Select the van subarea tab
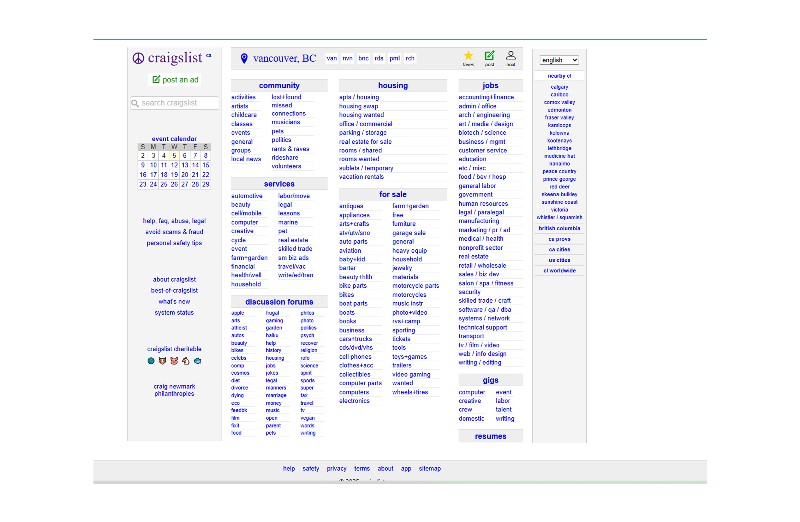The width and height of the screenshot is (800, 522). point(332,58)
